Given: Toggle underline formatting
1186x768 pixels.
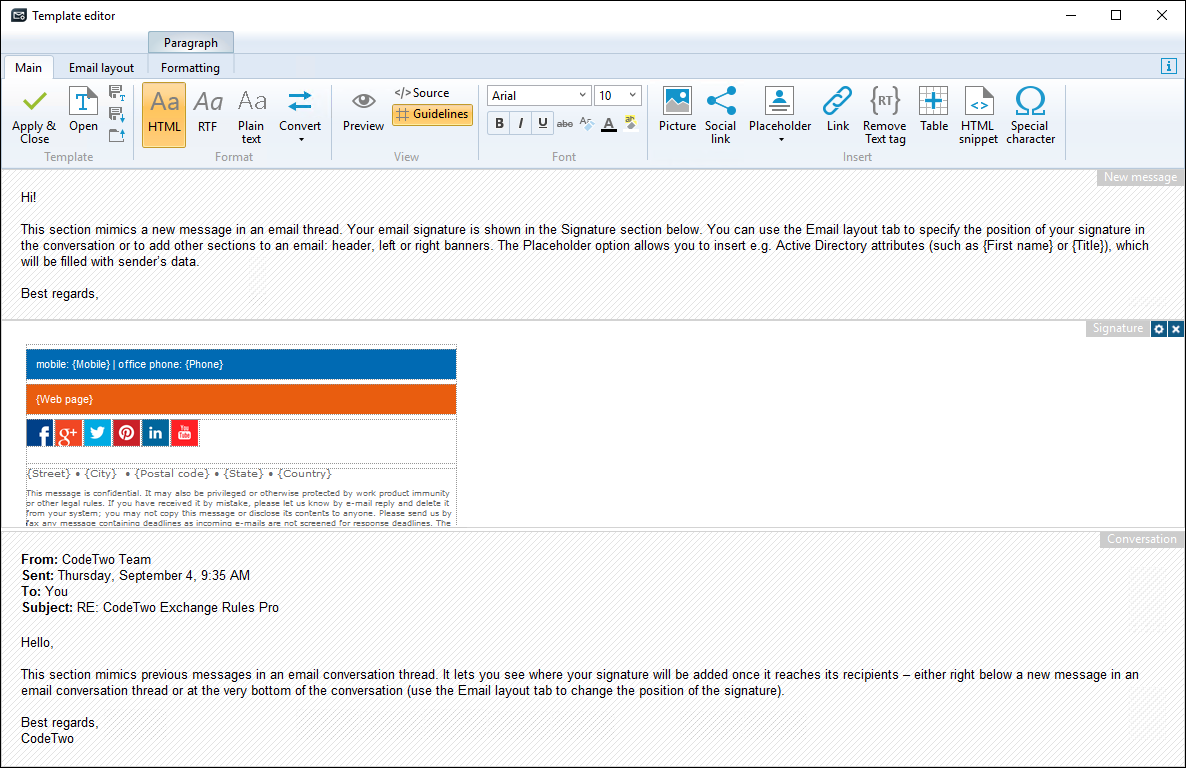Looking at the screenshot, I should pyautogui.click(x=542, y=123).
